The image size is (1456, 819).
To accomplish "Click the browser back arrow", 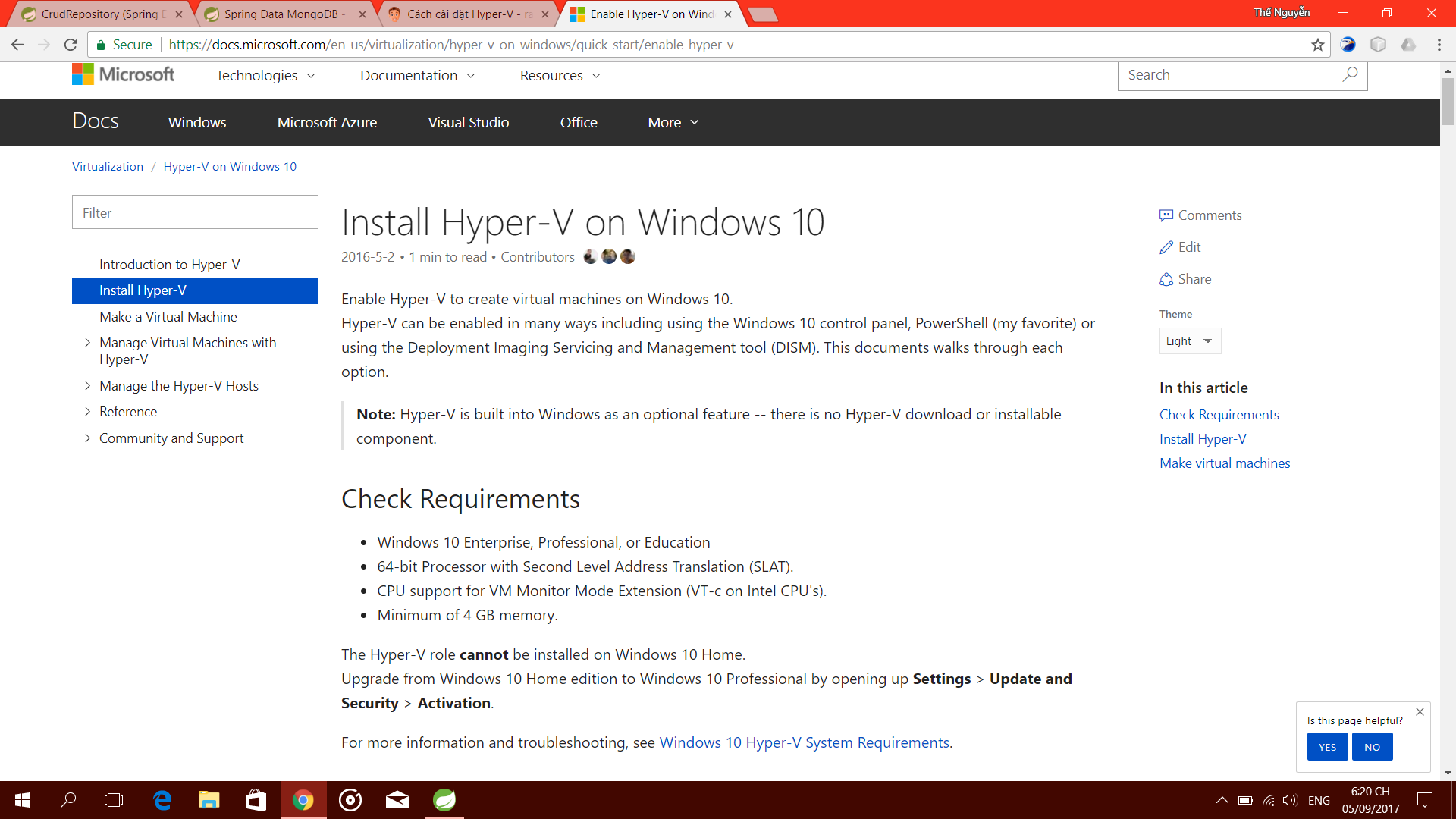I will coord(17,45).
